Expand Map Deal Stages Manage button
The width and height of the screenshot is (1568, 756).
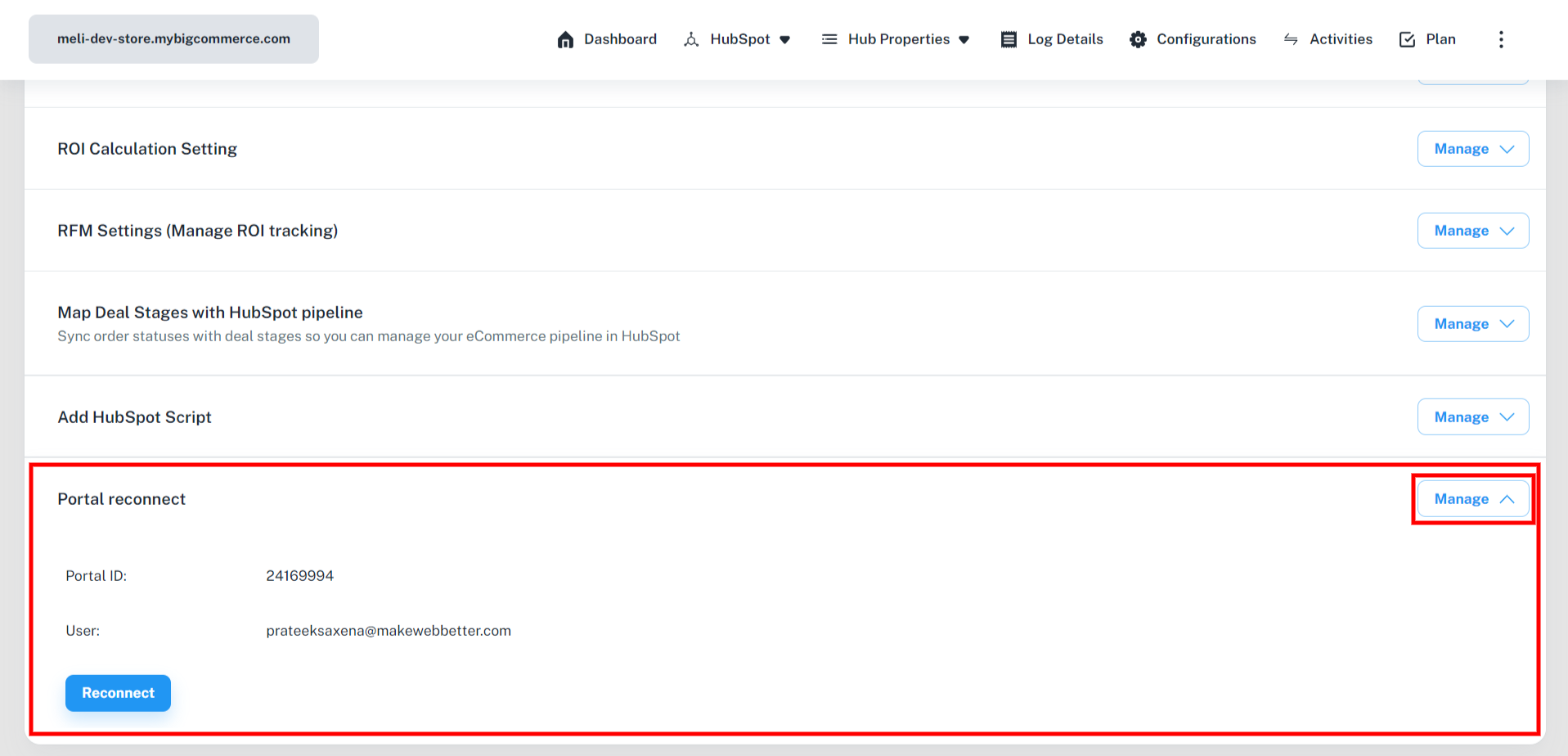click(x=1473, y=324)
